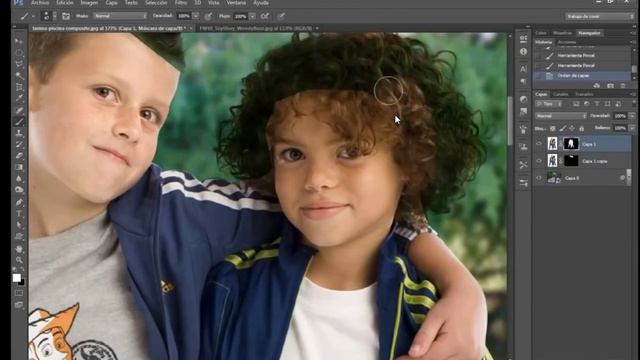This screenshot has width=640, height=360.
Task: Select the Healing Brush tool
Action: 19,110
